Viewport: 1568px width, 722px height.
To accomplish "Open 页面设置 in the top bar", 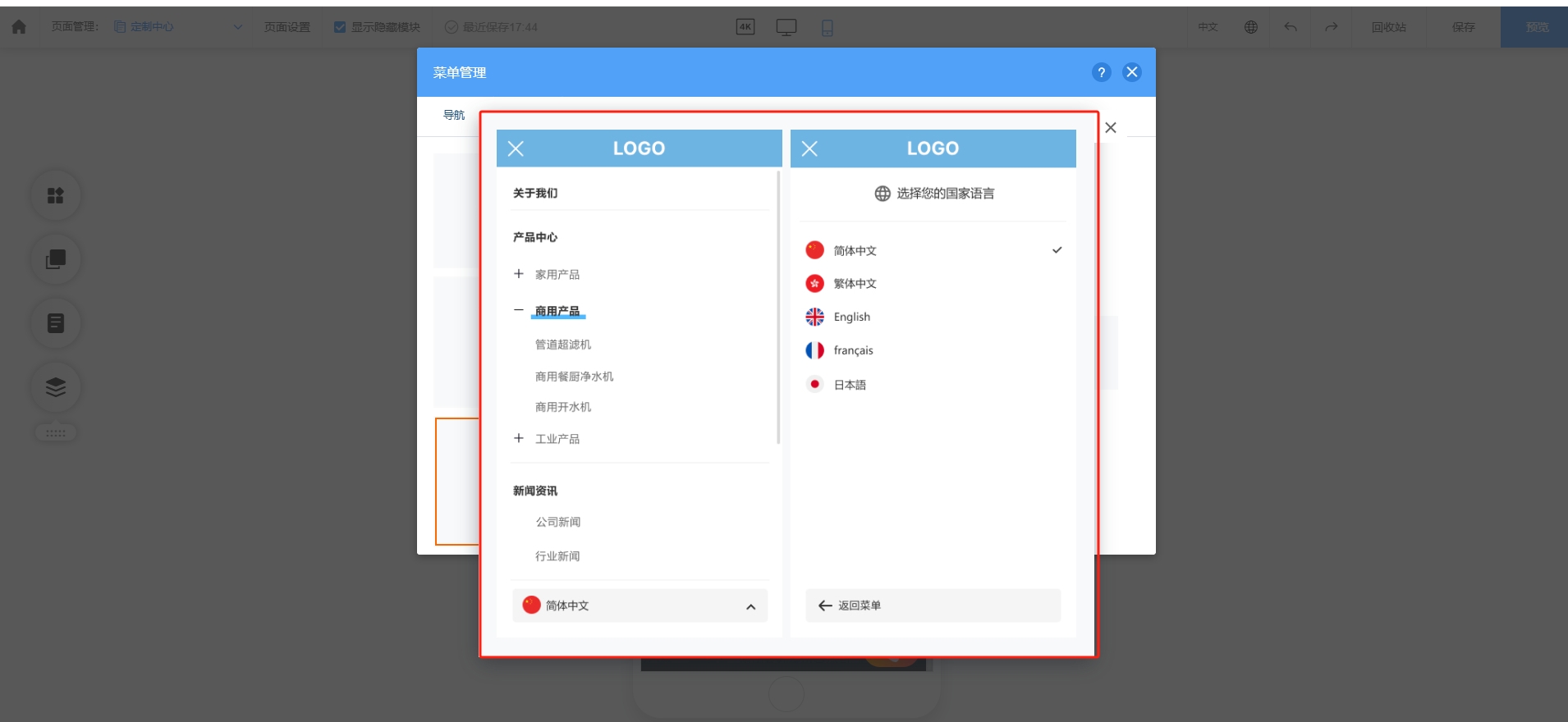I will (x=287, y=27).
